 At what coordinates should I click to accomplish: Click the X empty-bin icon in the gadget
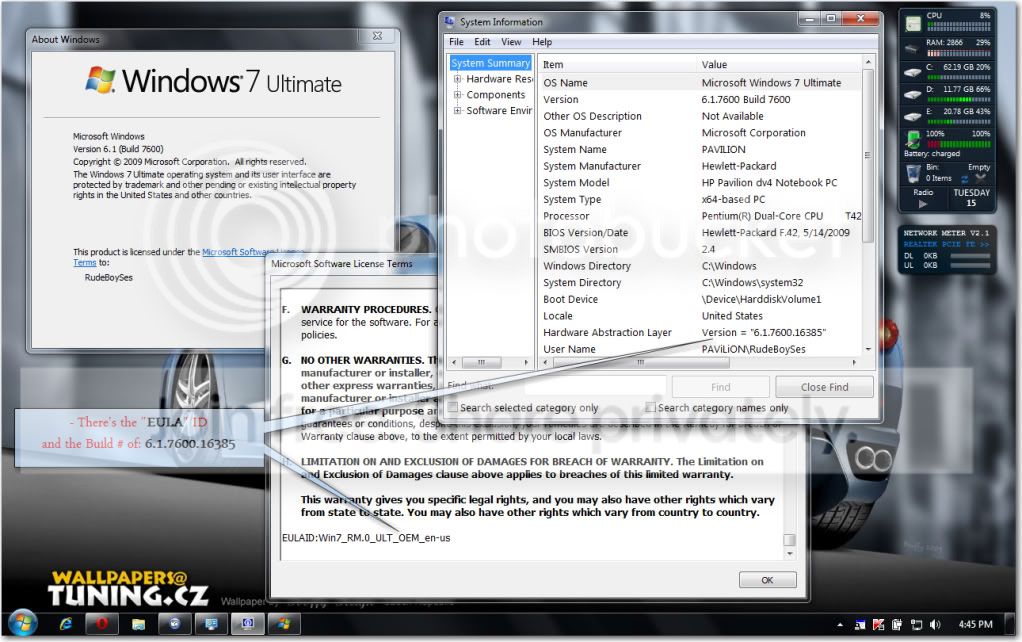point(980,178)
